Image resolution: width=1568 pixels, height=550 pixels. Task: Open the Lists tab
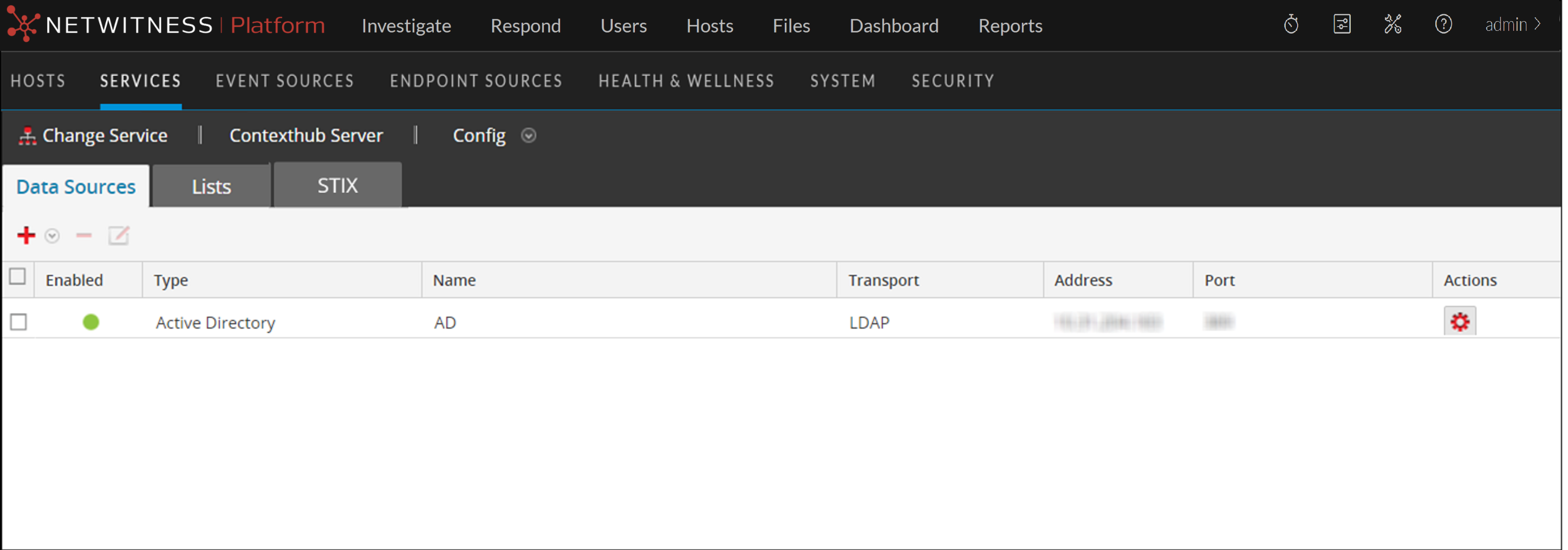pyautogui.click(x=211, y=187)
